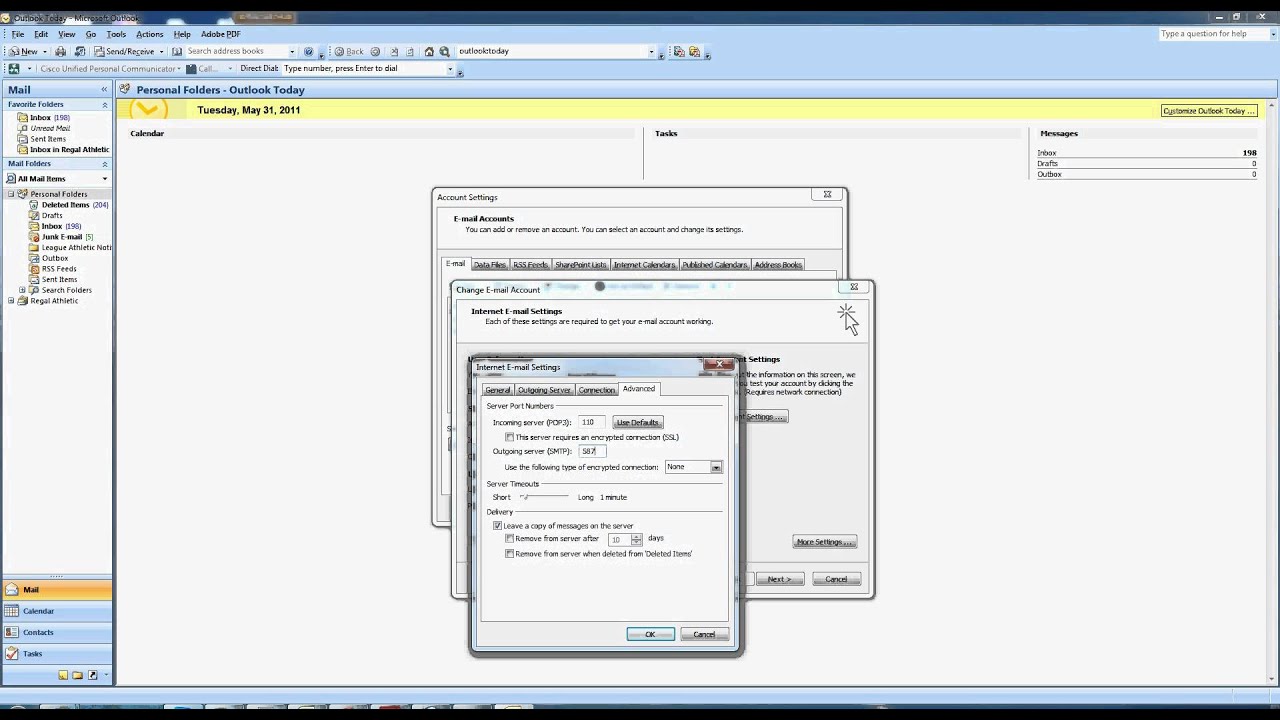
Task: Click the Back navigation button
Action: [x=349, y=51]
